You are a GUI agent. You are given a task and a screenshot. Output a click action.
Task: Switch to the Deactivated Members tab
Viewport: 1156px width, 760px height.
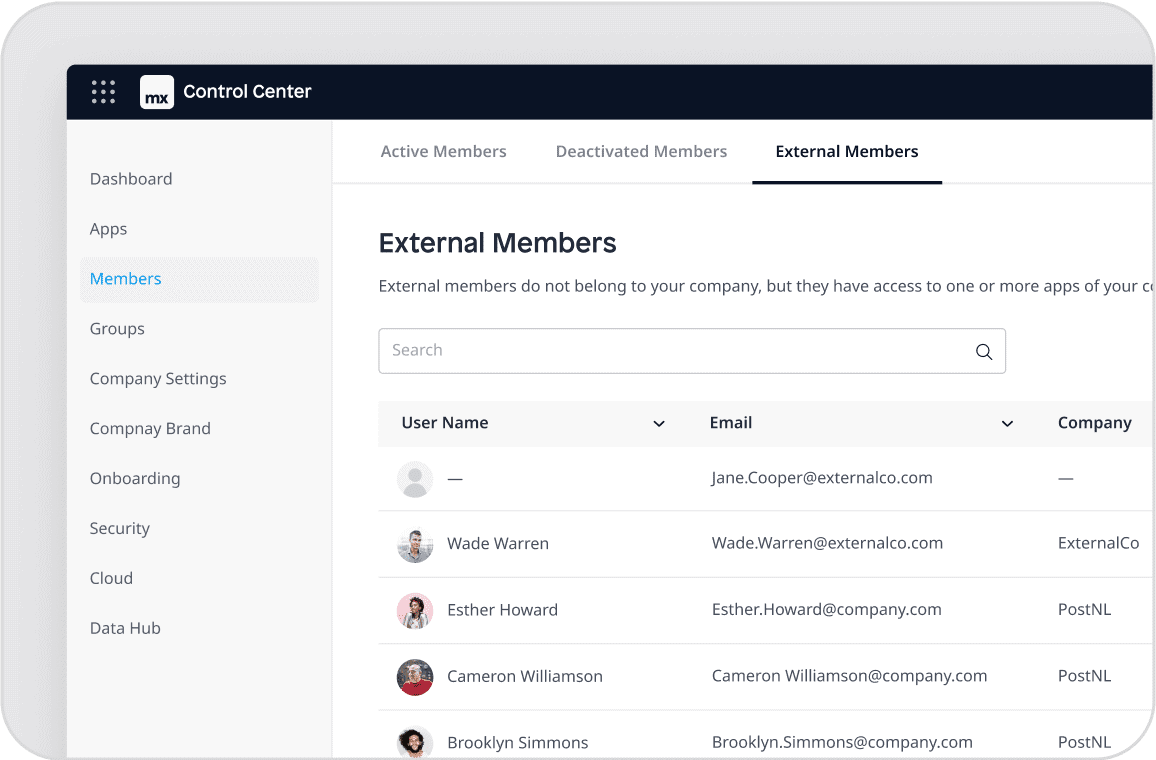pos(641,152)
